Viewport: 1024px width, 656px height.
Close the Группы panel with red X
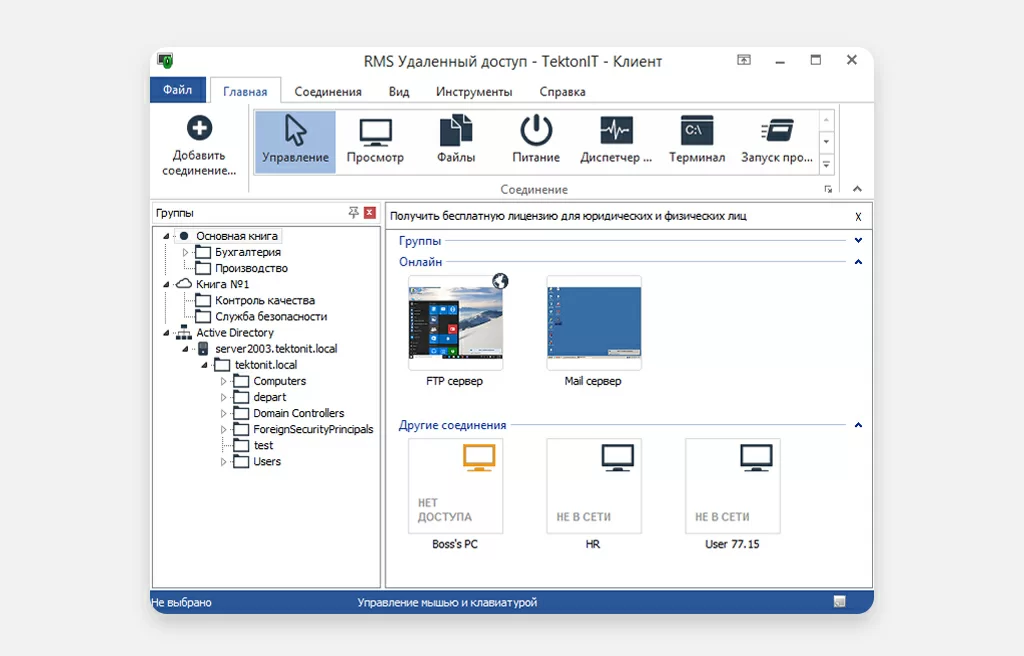[369, 213]
